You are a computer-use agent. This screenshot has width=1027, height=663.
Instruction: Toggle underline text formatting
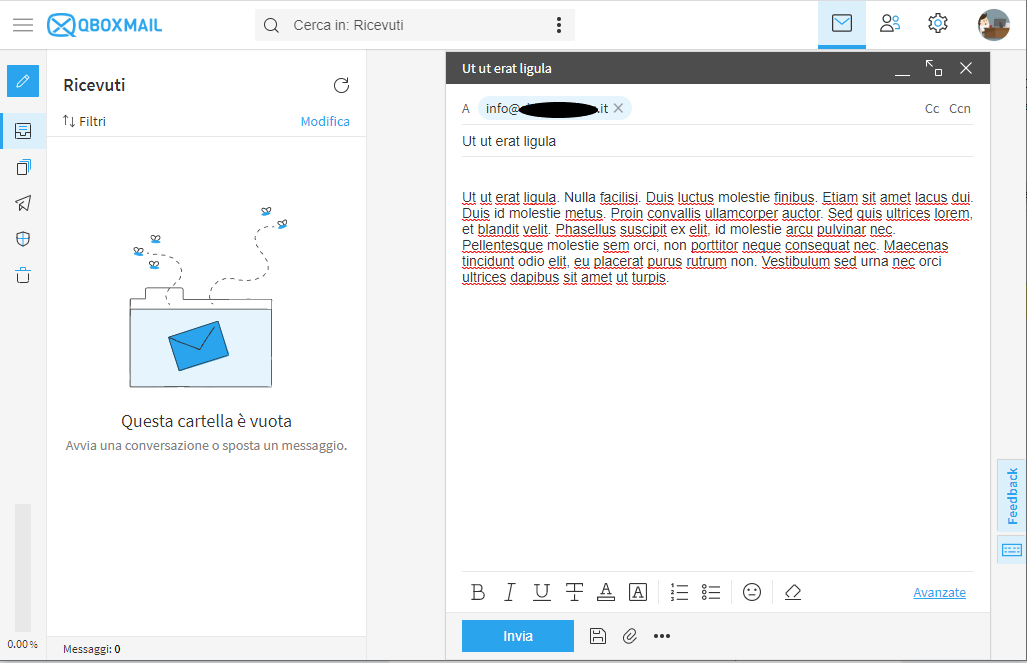[x=541, y=592]
